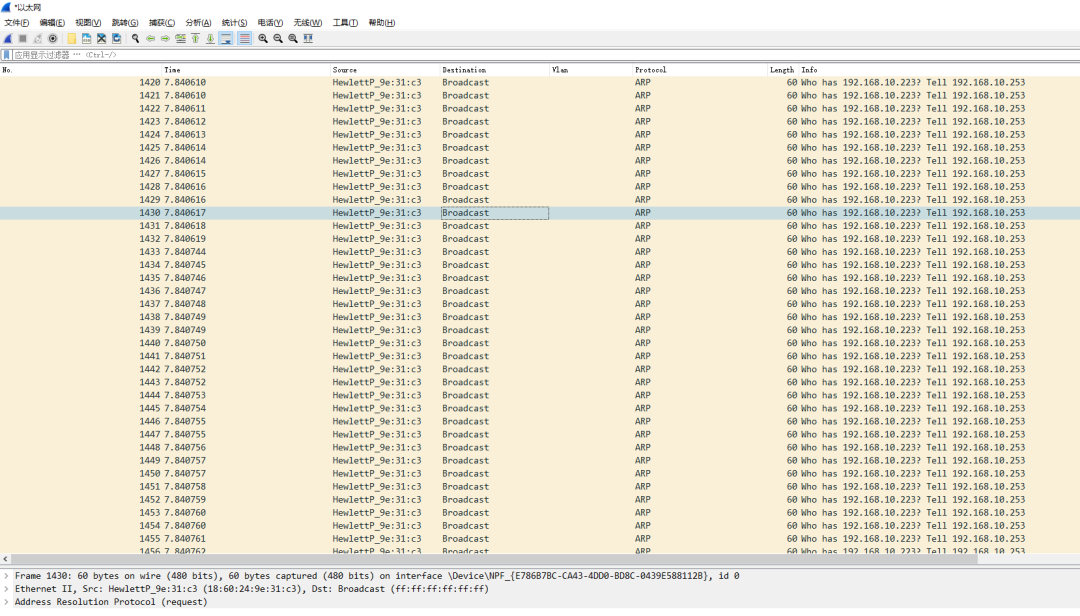Sort by the Source column header
1080x616 pixels.
(385, 70)
